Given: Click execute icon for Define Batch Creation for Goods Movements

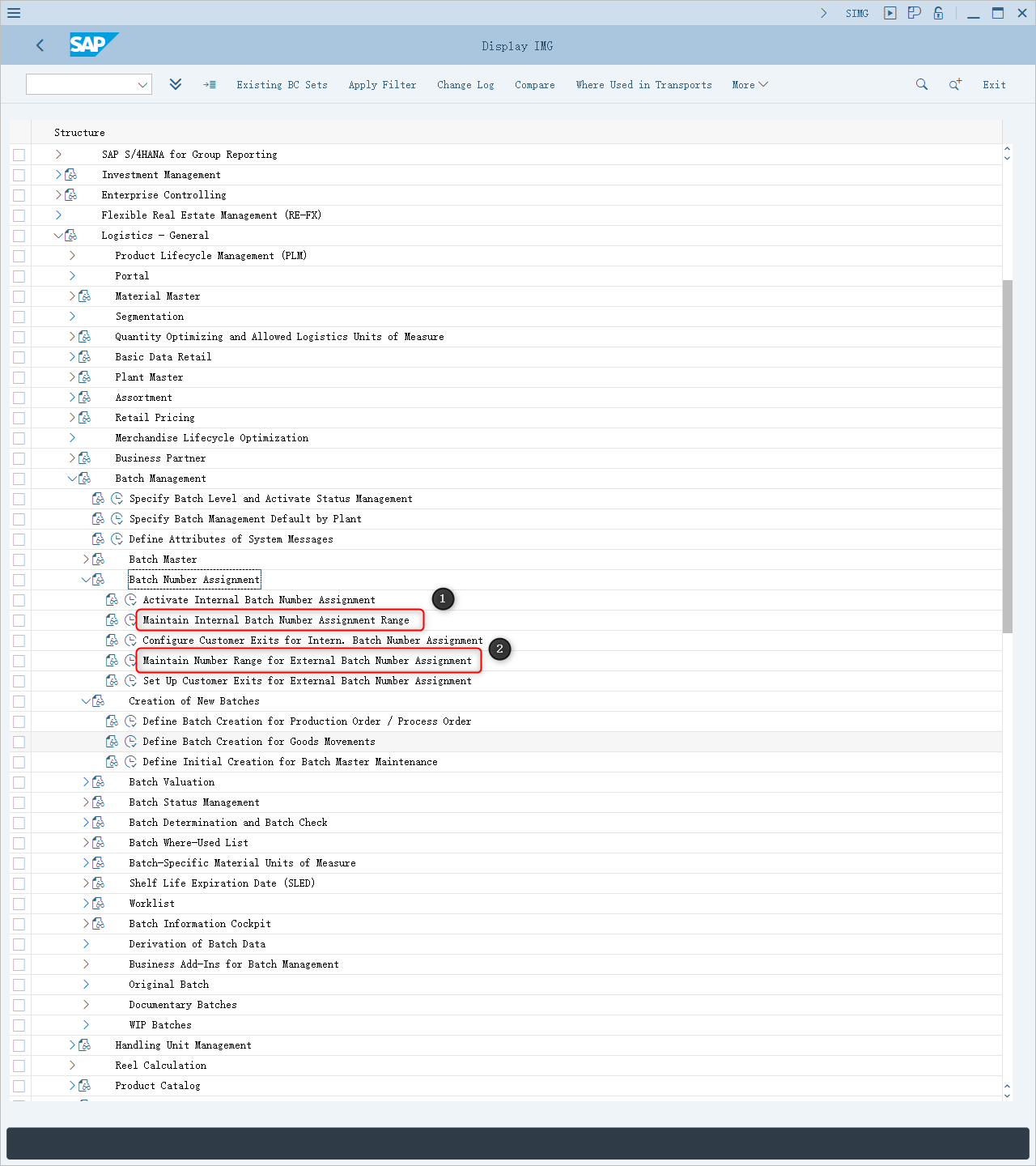Looking at the screenshot, I should [x=130, y=742].
